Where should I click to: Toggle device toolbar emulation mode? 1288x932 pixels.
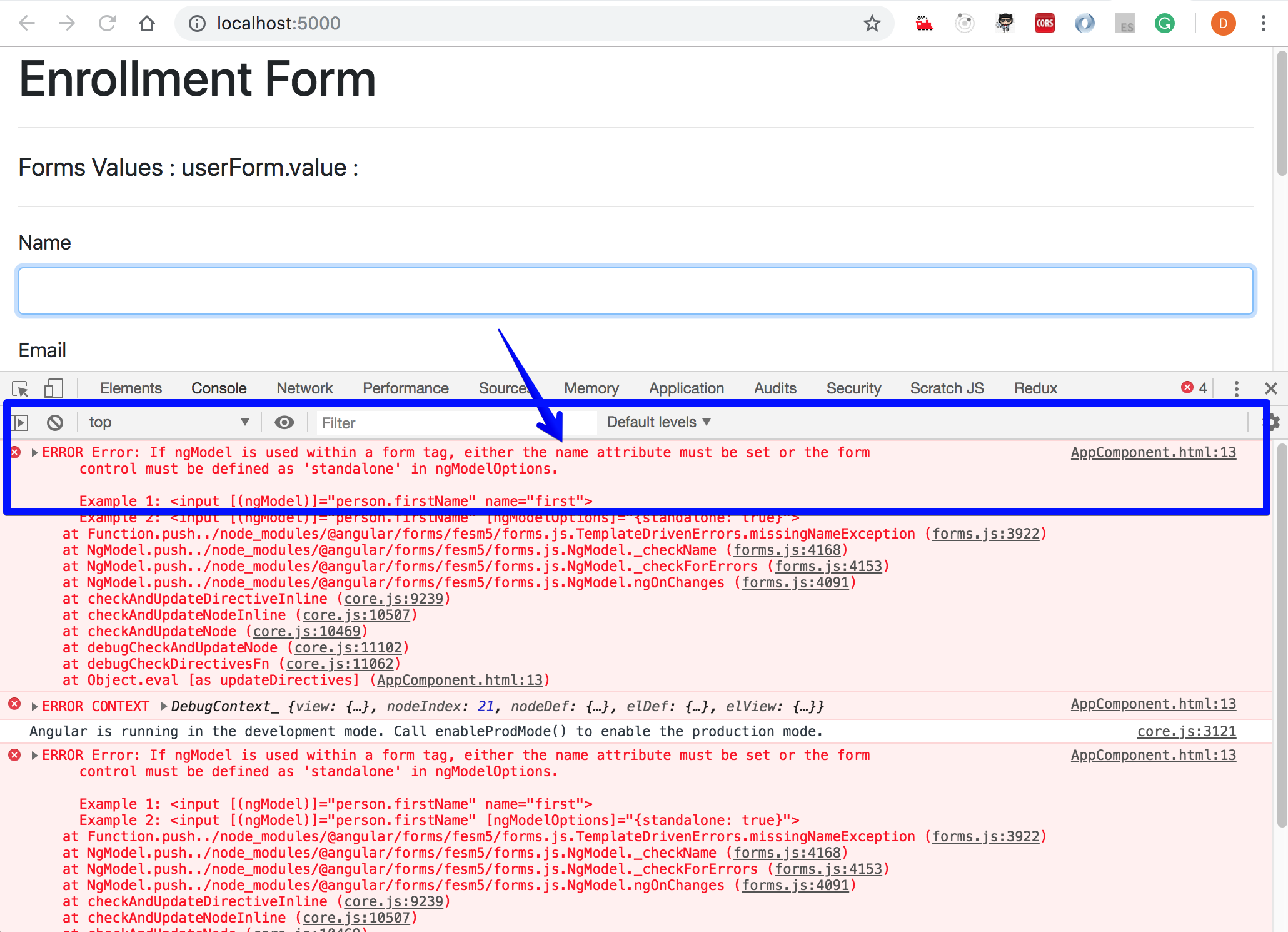[x=54, y=388]
